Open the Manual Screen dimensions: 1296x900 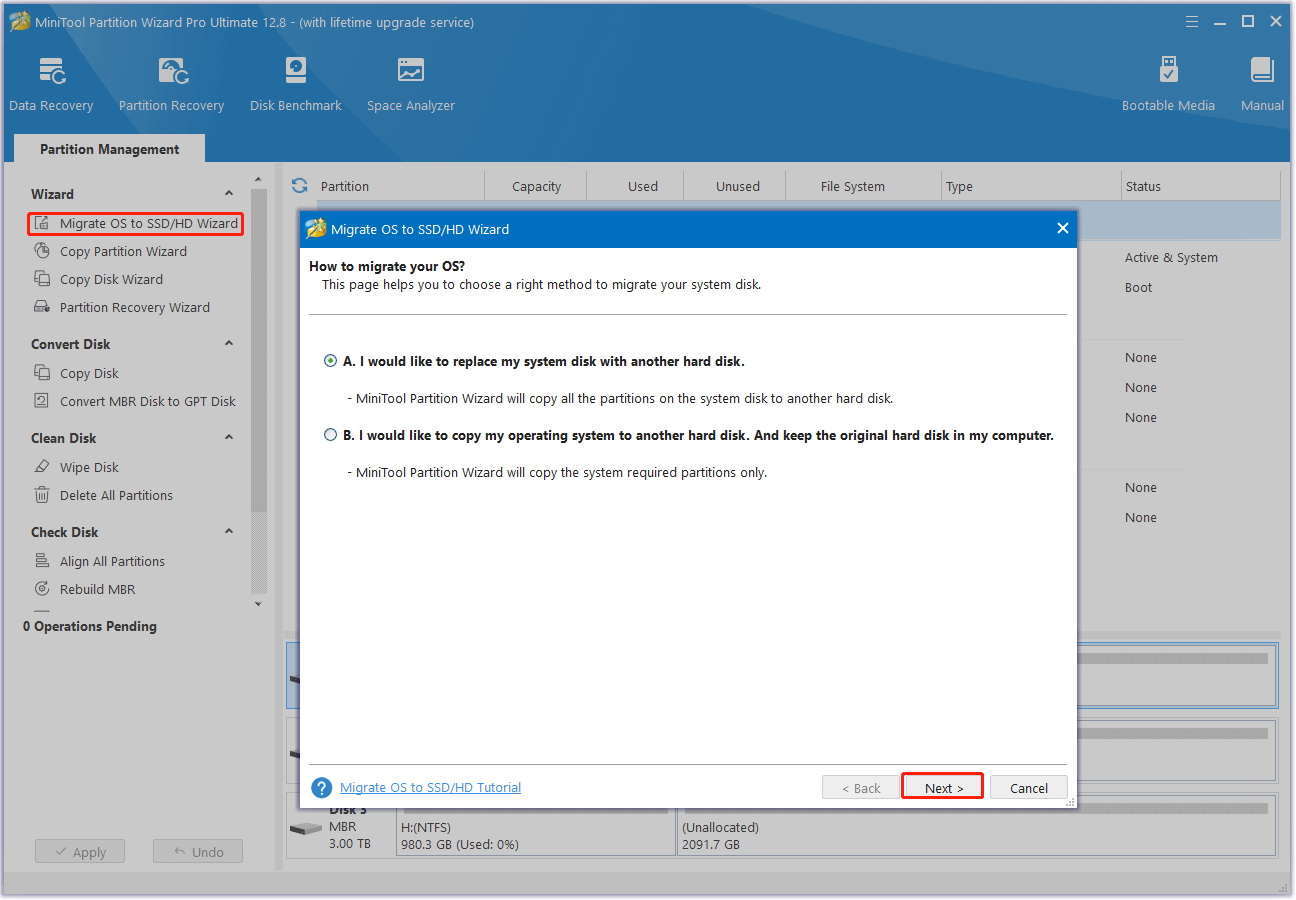click(x=1262, y=84)
